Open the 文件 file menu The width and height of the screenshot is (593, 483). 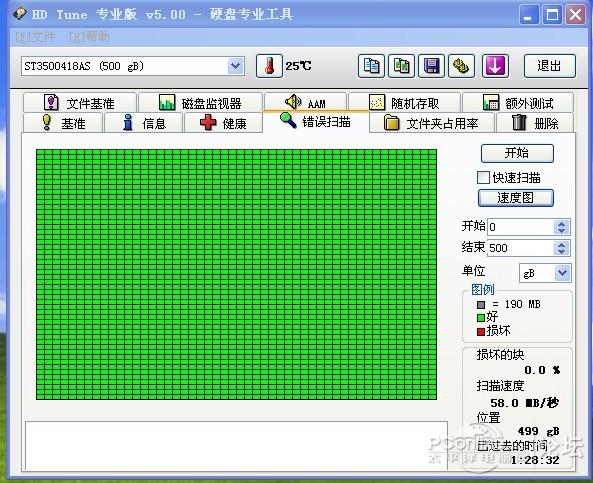[x=36, y=37]
